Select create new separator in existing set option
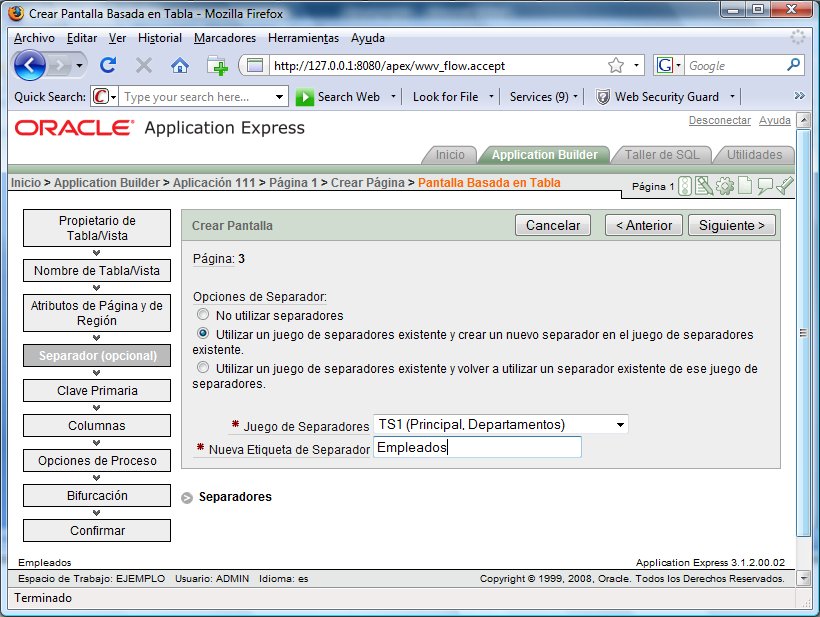Screen dimensions: 820x617 coord(203,334)
